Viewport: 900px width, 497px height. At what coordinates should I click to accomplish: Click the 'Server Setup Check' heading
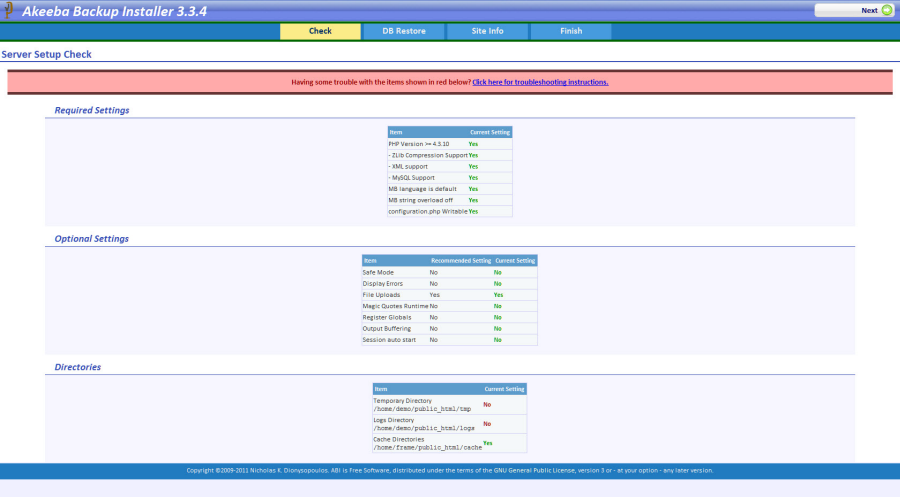coord(46,55)
